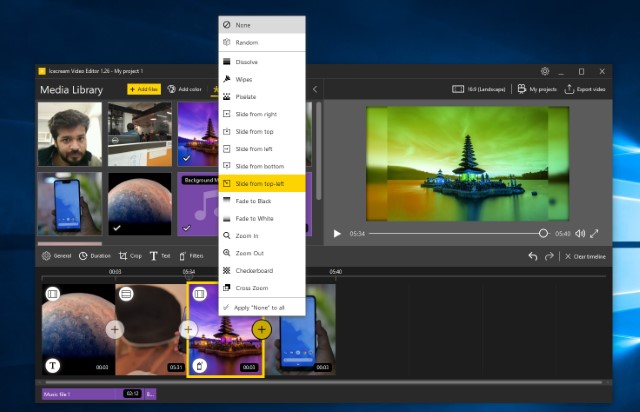
Task: Open My projects
Action: pyautogui.click(x=537, y=89)
